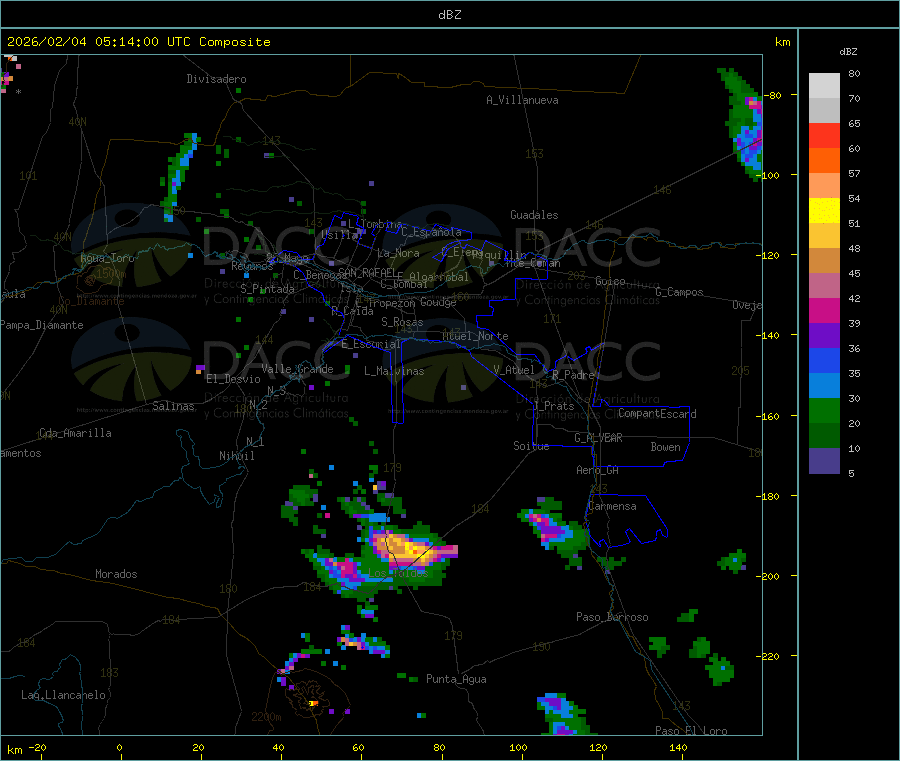The height and width of the screenshot is (761, 900).
Task: Click the Aero_GA label
Action: pyautogui.click(x=598, y=470)
